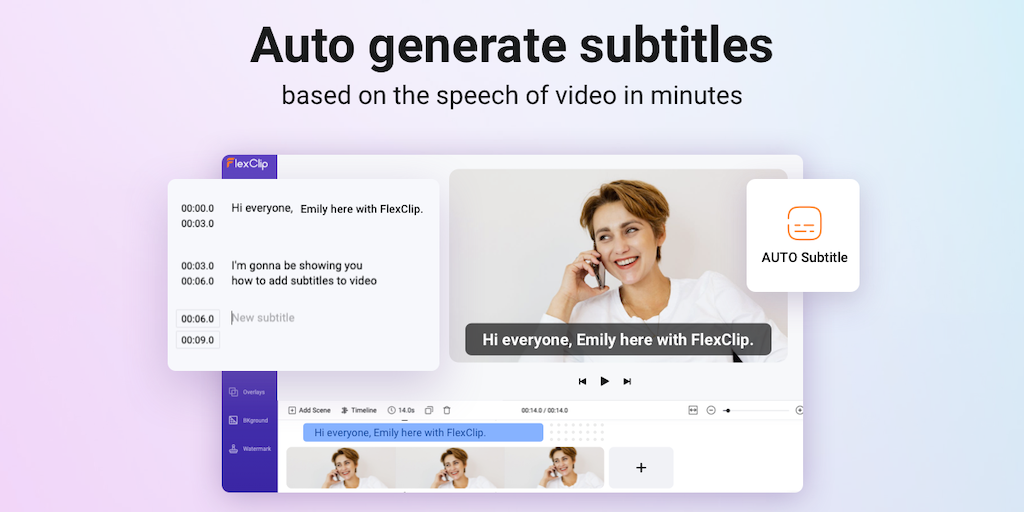Open the Overlays sidebar panel
The width and height of the screenshot is (1024, 512).
247,392
